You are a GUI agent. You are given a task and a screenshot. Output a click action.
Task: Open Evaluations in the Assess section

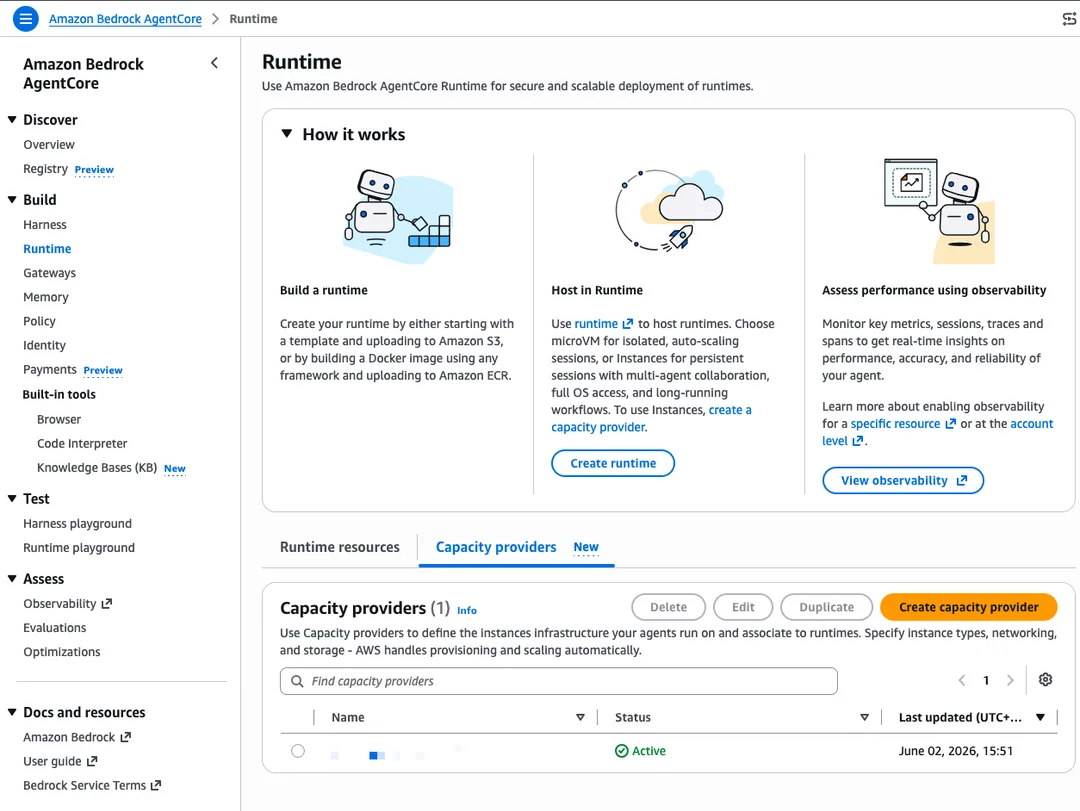(54, 628)
